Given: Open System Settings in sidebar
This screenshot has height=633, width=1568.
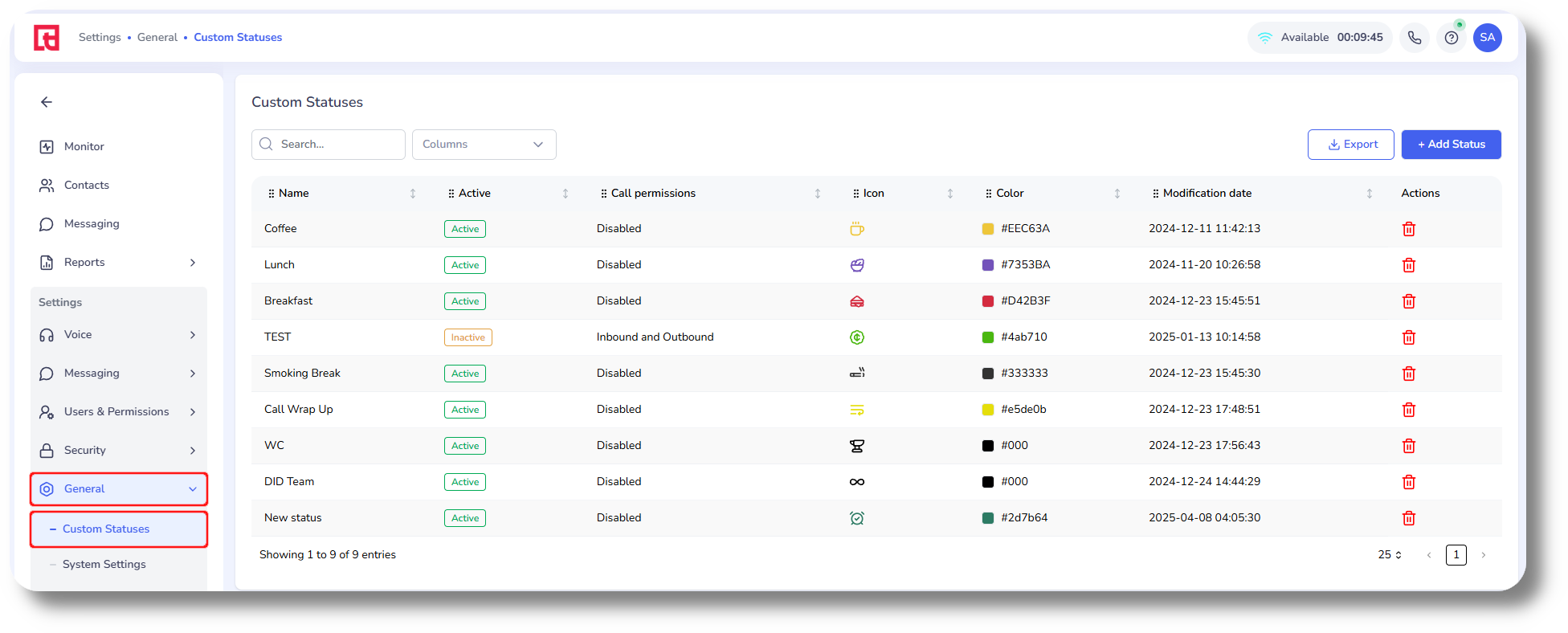Looking at the screenshot, I should click(x=104, y=565).
